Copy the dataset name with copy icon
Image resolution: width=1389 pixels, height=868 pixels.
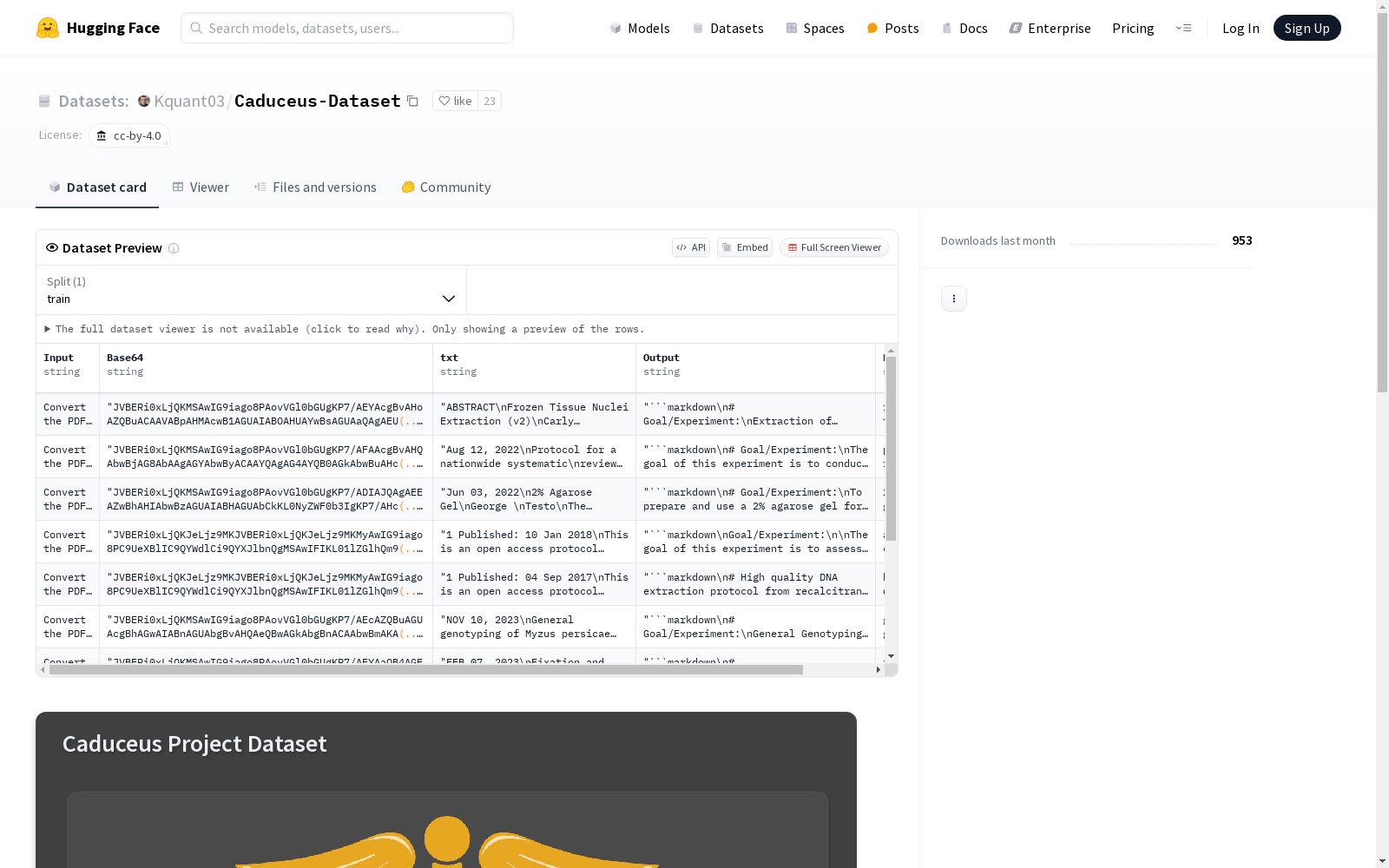pos(413,102)
